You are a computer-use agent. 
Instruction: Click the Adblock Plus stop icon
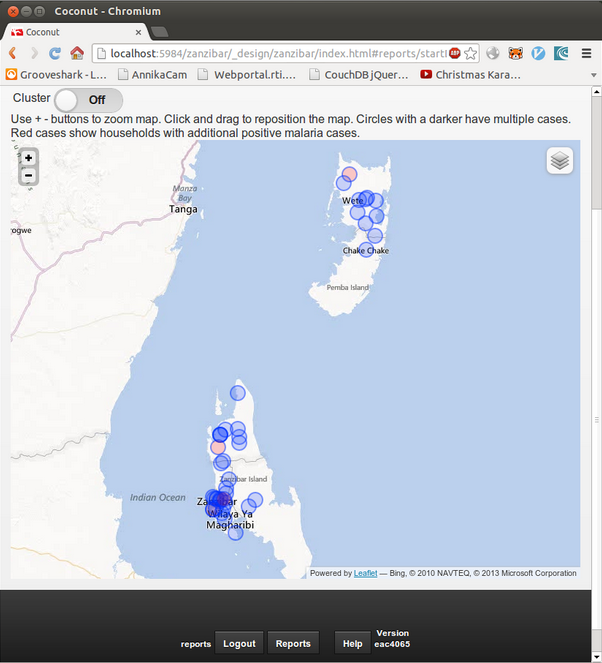pyautogui.click(x=455, y=53)
